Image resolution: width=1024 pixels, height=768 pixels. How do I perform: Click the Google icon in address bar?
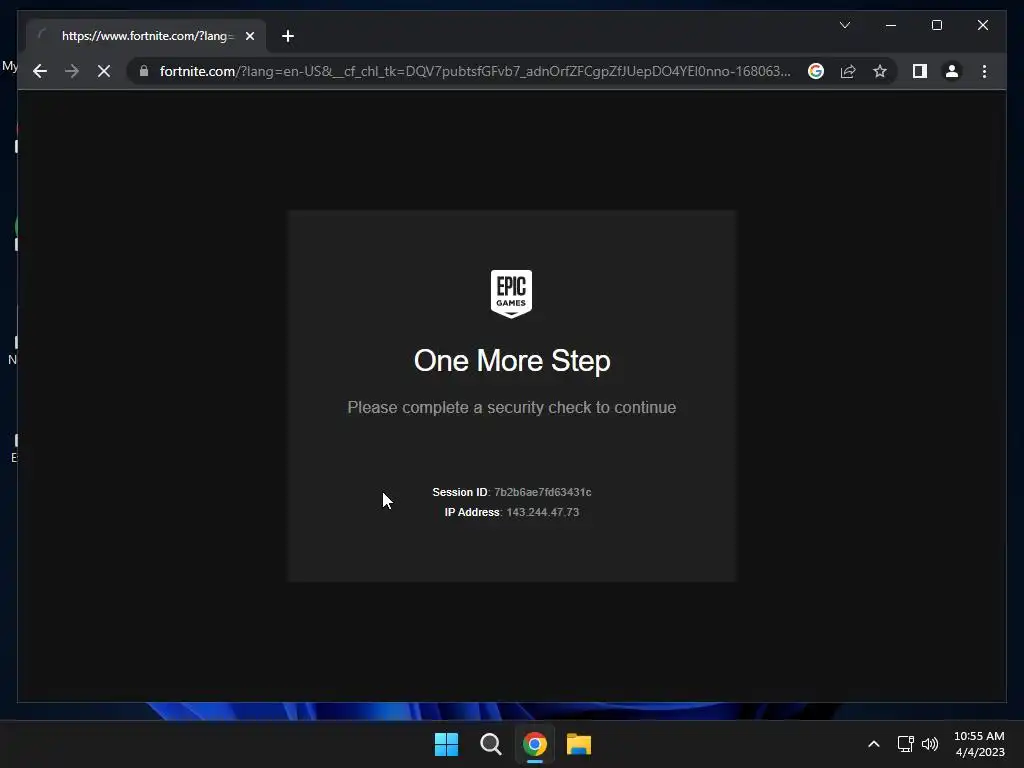[816, 71]
